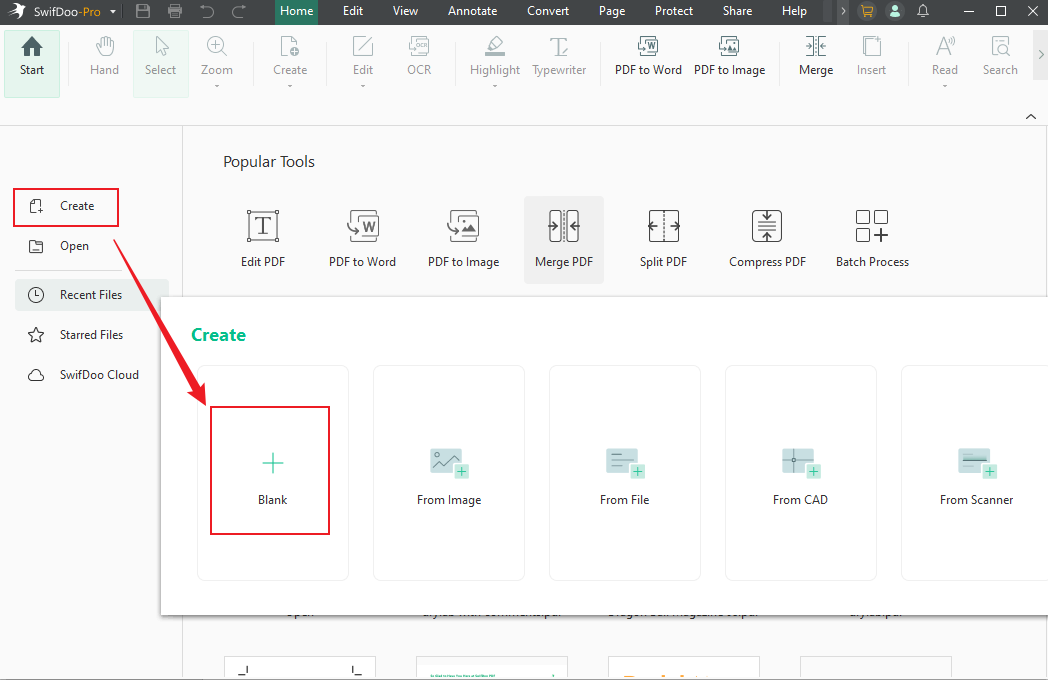The width and height of the screenshot is (1048, 680).
Task: Activate the Select tool
Action: point(160,55)
